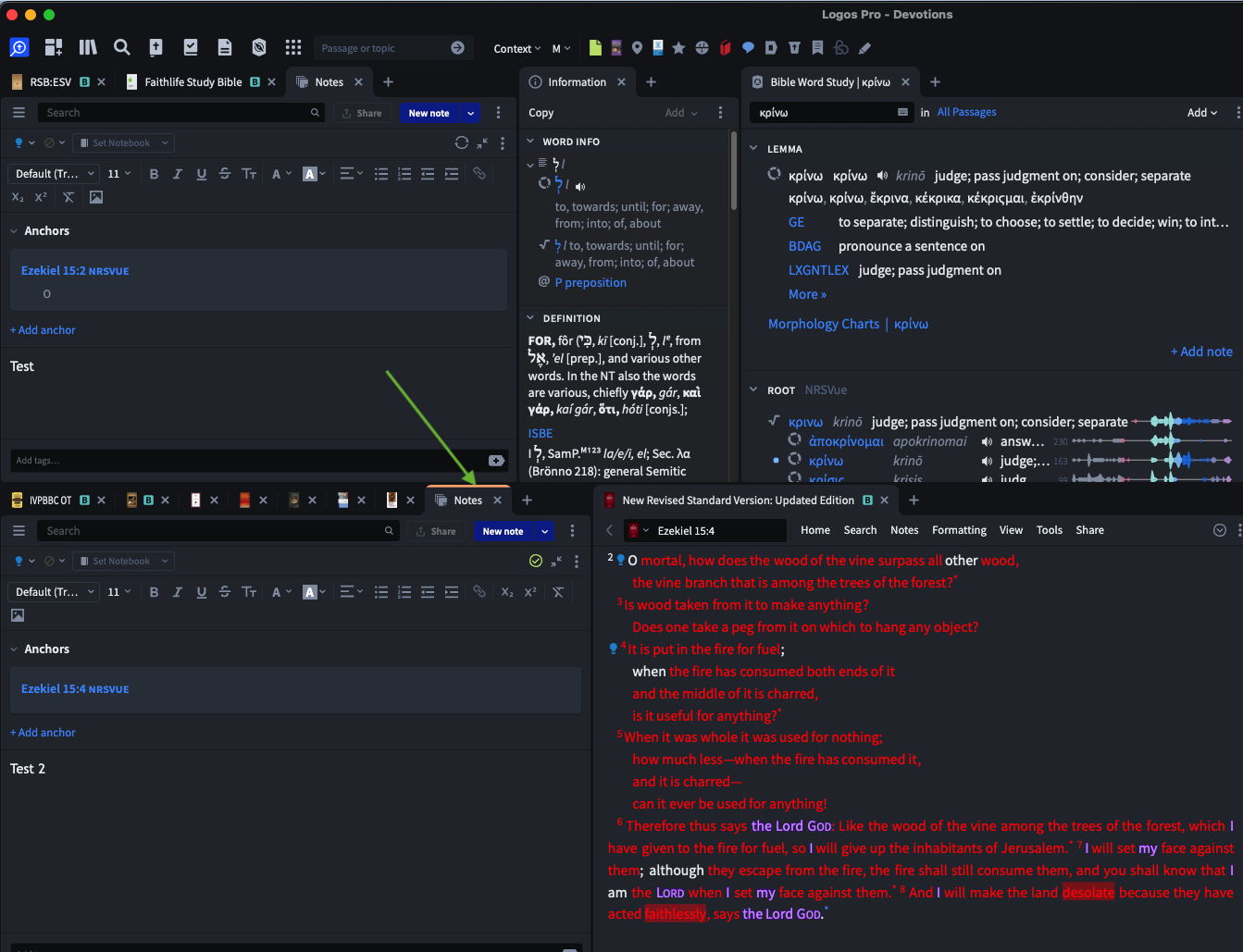The height and width of the screenshot is (952, 1243).
Task: Open the upper note text highlight color picker
Action: pyautogui.click(x=315, y=174)
